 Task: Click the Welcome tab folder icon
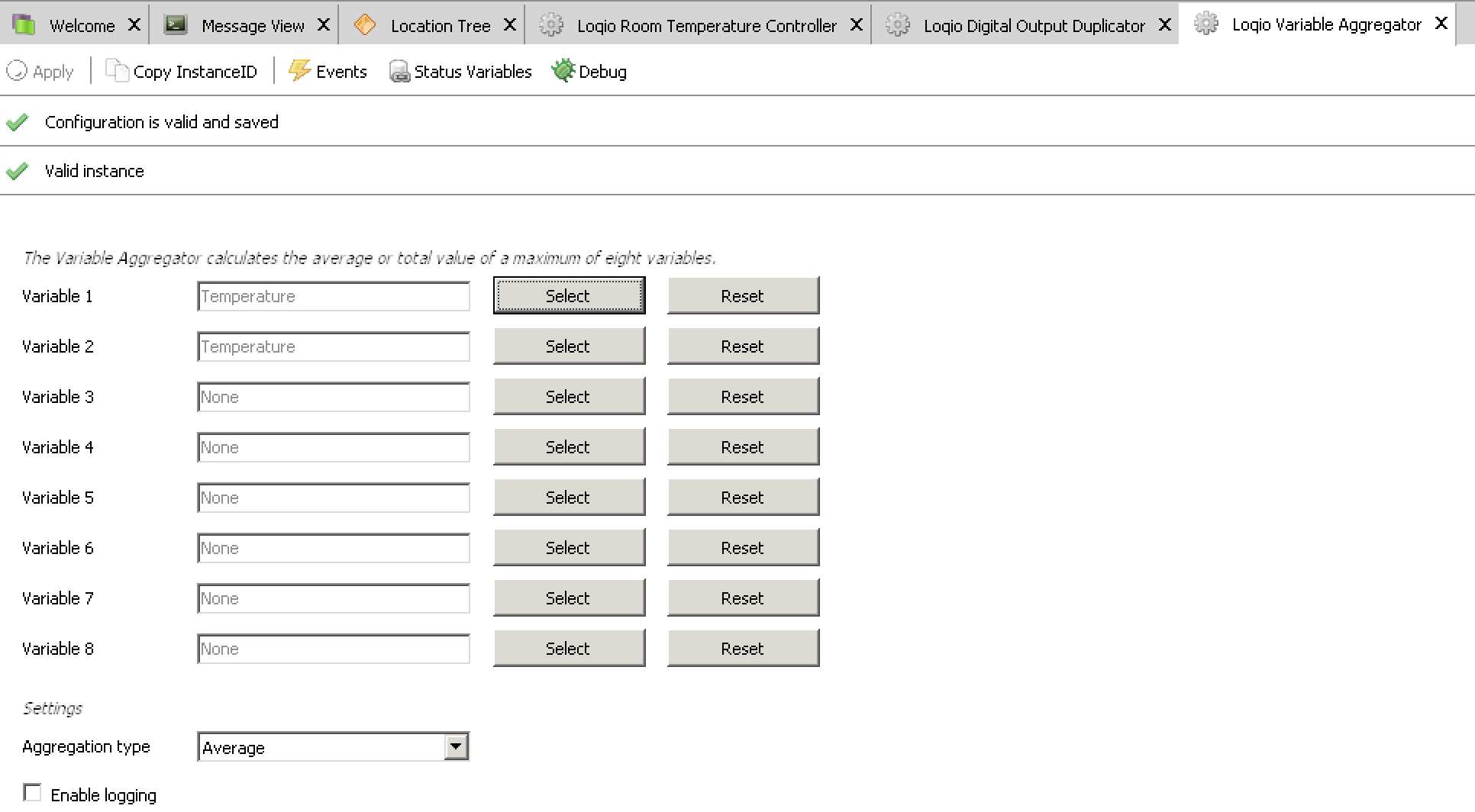click(x=24, y=24)
